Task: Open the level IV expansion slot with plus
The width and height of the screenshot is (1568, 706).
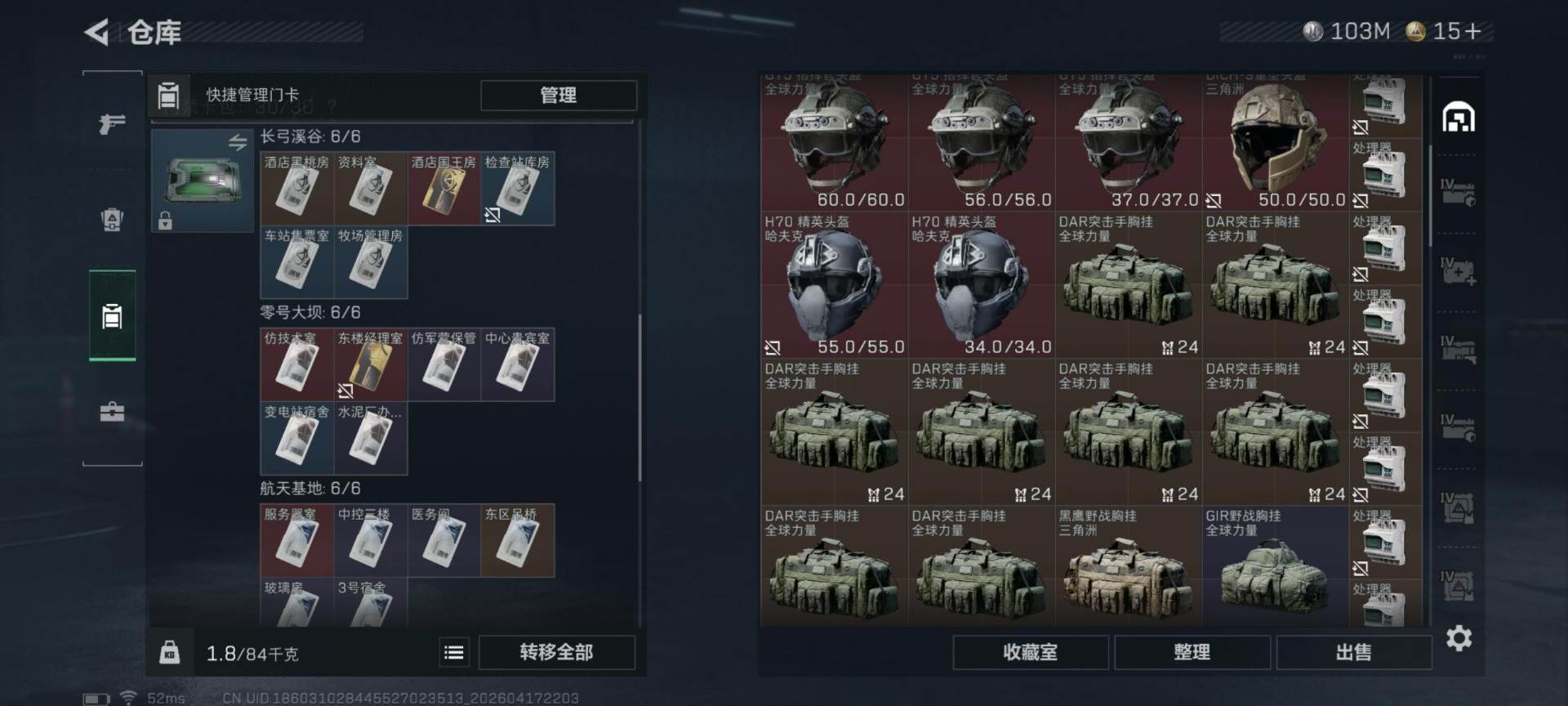Action: pos(1459,270)
